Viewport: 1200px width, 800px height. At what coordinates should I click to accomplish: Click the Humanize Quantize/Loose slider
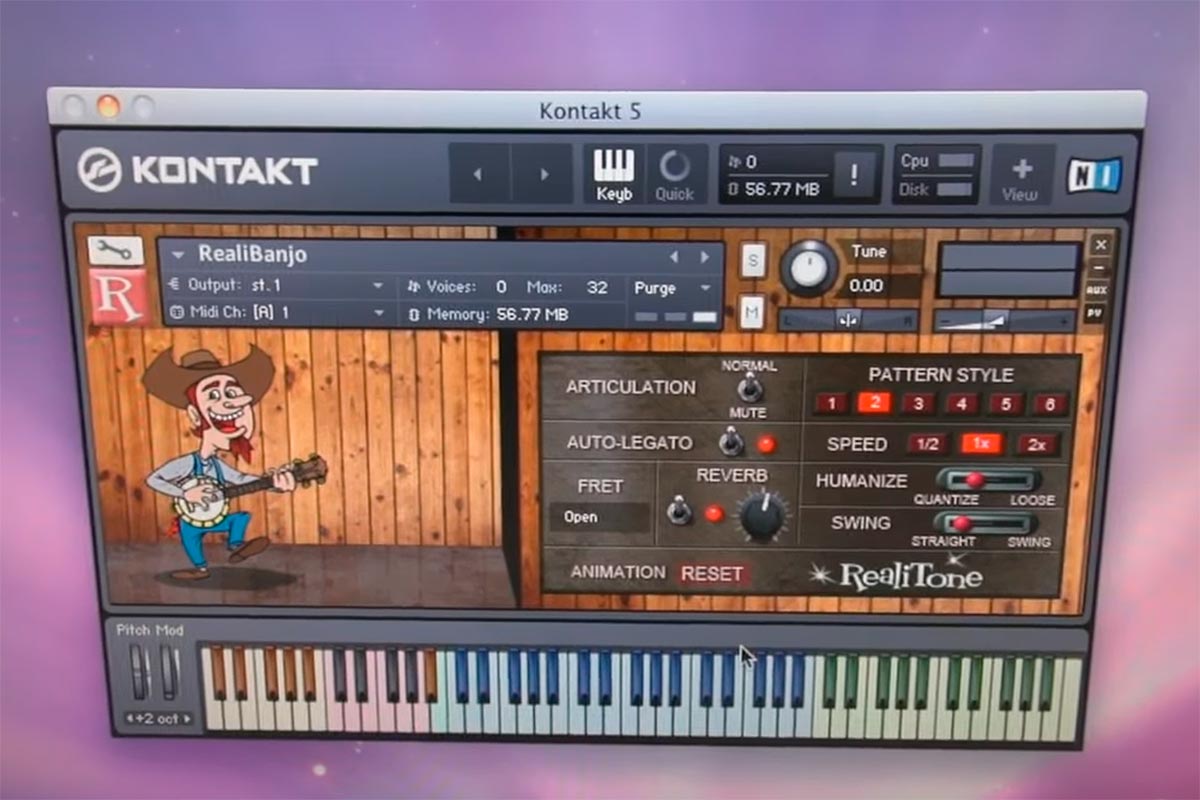[x=988, y=480]
